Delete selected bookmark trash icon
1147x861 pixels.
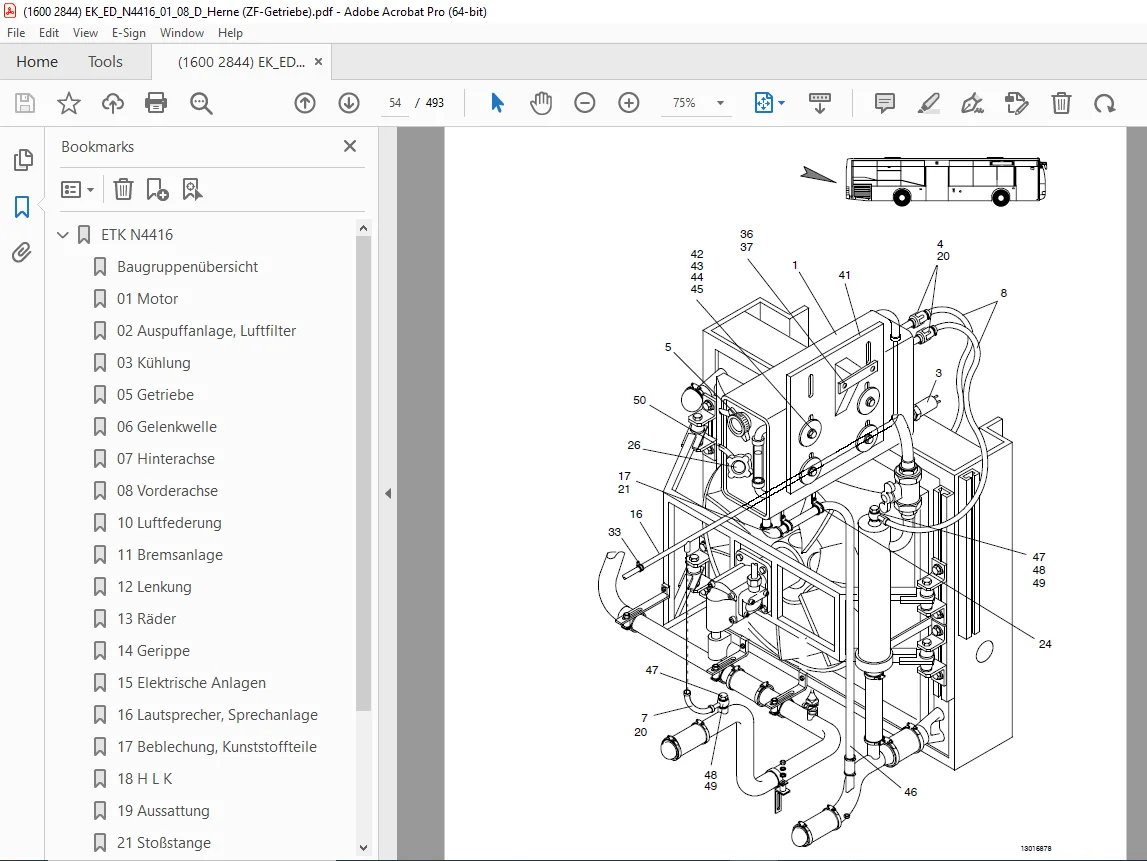pyautogui.click(x=123, y=189)
